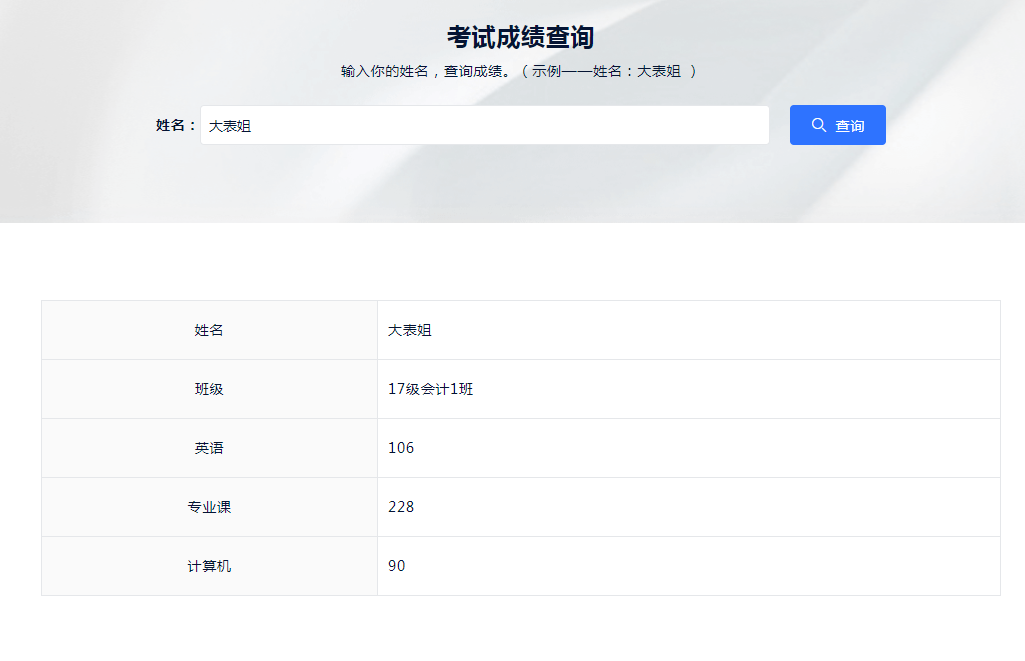The width and height of the screenshot is (1025, 661).
Task: Select the 班级 row header cell
Action: coord(209,389)
